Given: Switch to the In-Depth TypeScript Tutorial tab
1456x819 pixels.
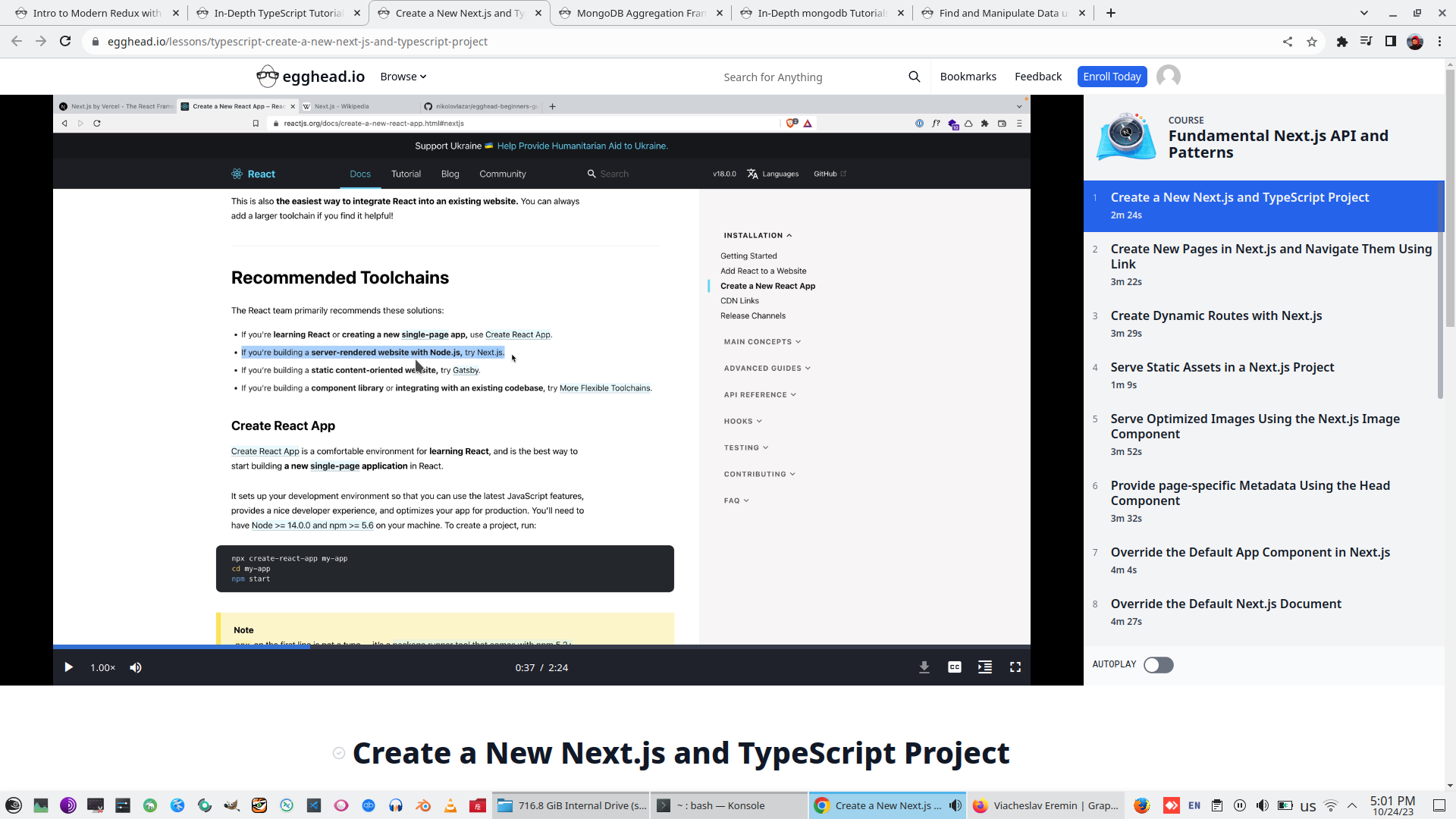Looking at the screenshot, I should (278, 13).
